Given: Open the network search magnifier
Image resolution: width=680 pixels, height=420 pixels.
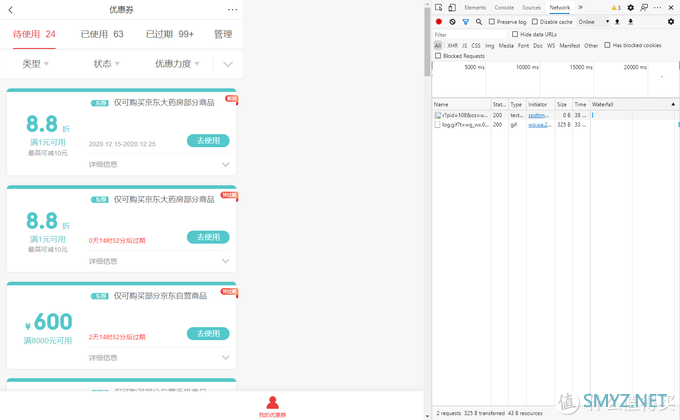Looking at the screenshot, I should click(x=479, y=21).
